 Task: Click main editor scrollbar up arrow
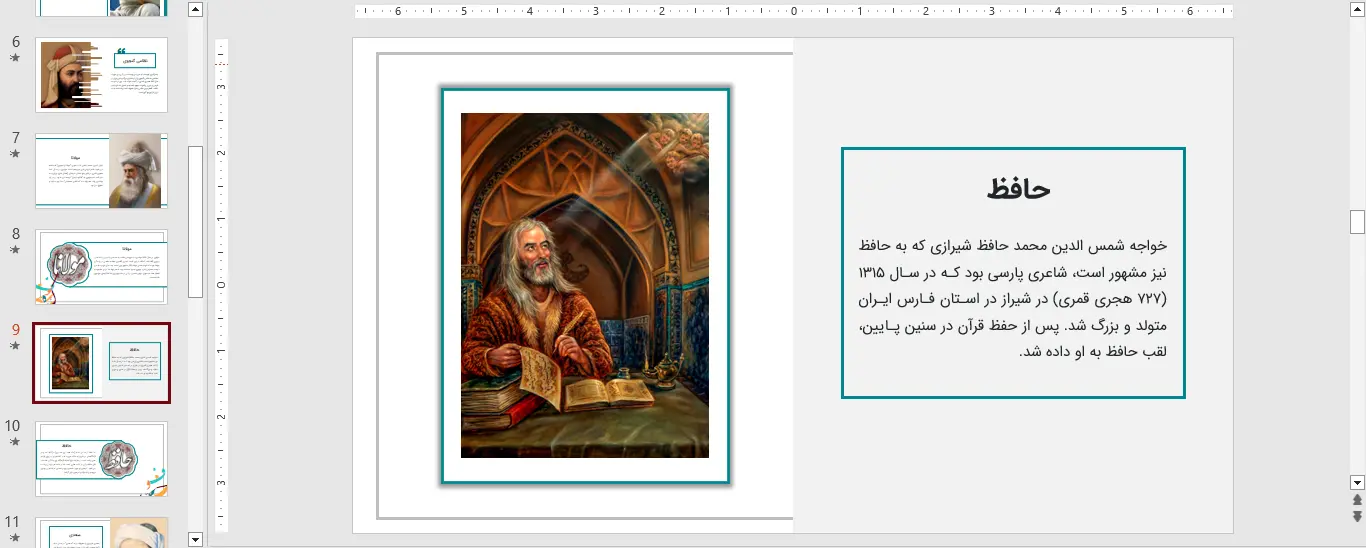click(1357, 9)
